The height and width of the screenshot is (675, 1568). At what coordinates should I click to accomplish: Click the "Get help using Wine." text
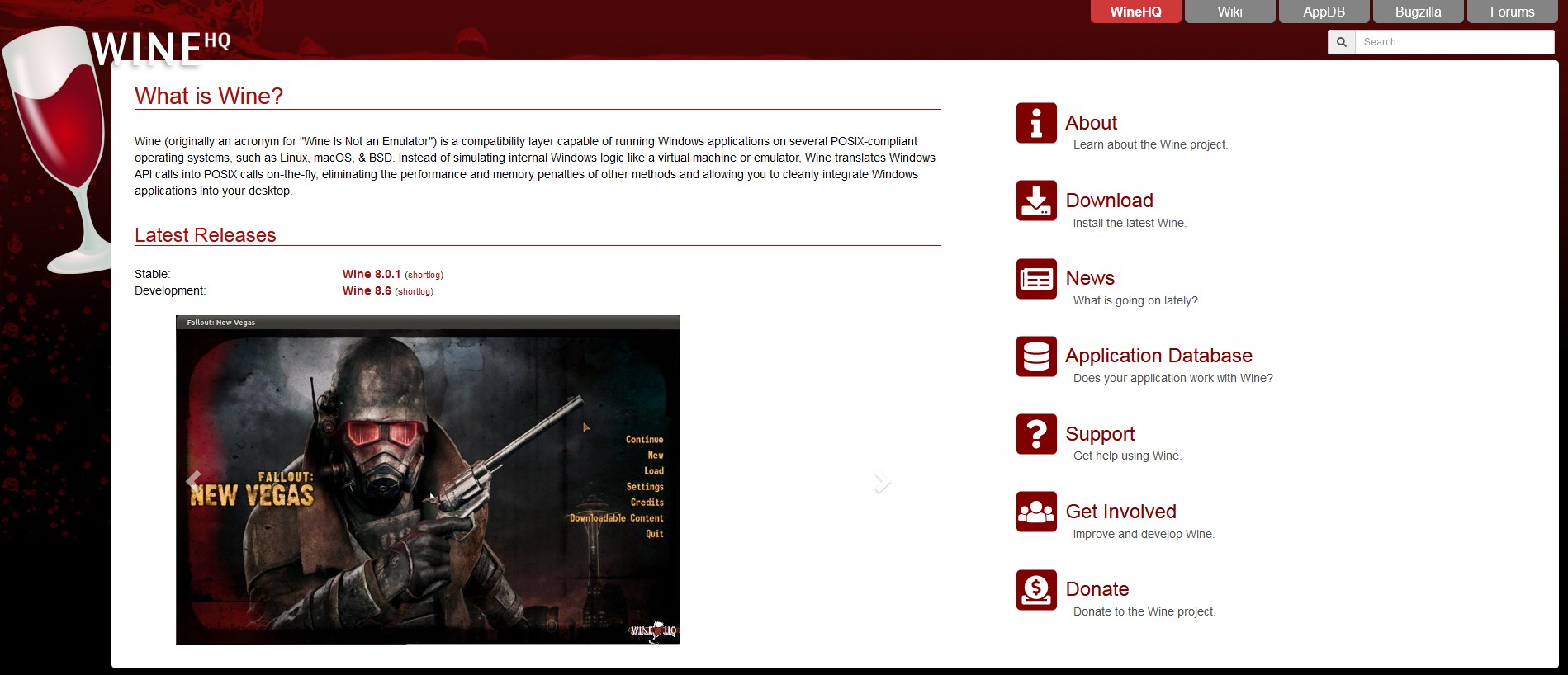tap(1127, 456)
